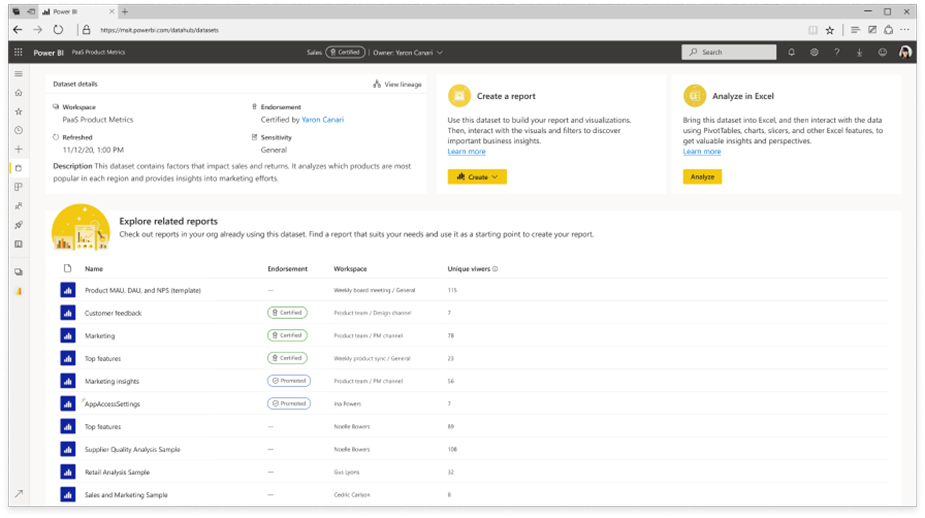Sort by Endorsement column header
Viewport: 925px width, 518px height.
click(x=287, y=268)
